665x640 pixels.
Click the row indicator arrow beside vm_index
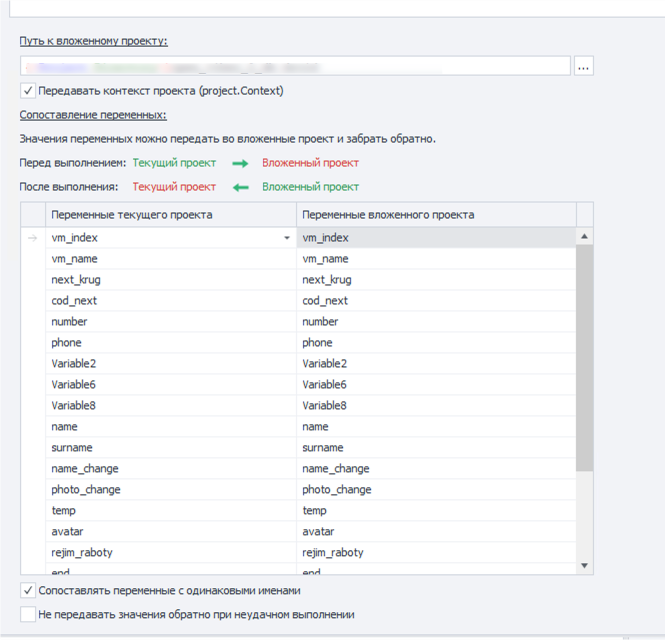coord(33,238)
